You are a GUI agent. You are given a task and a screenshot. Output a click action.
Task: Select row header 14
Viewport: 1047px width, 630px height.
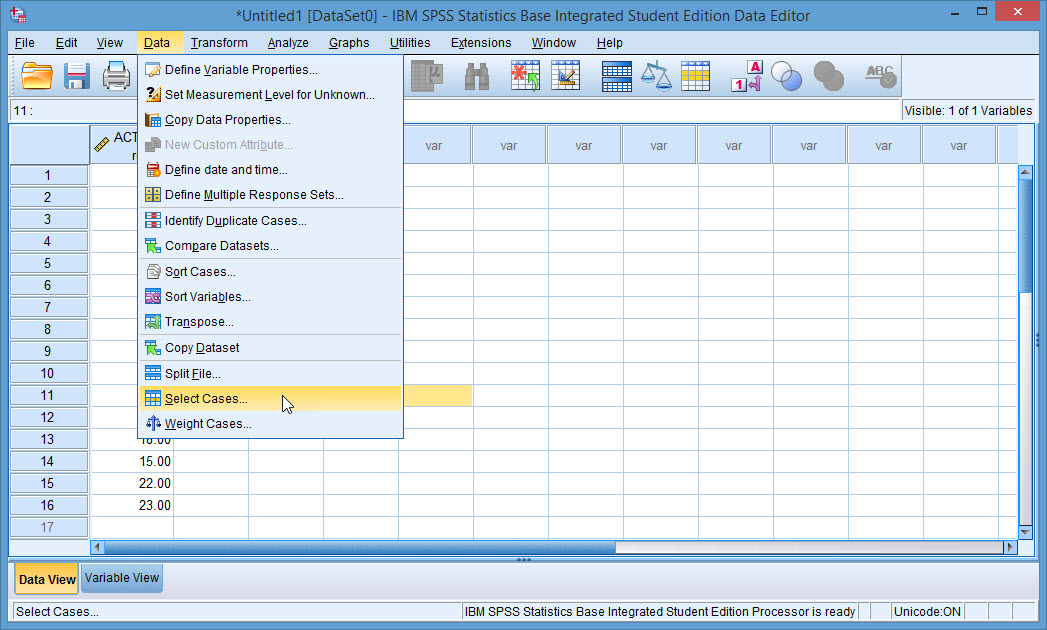48,461
